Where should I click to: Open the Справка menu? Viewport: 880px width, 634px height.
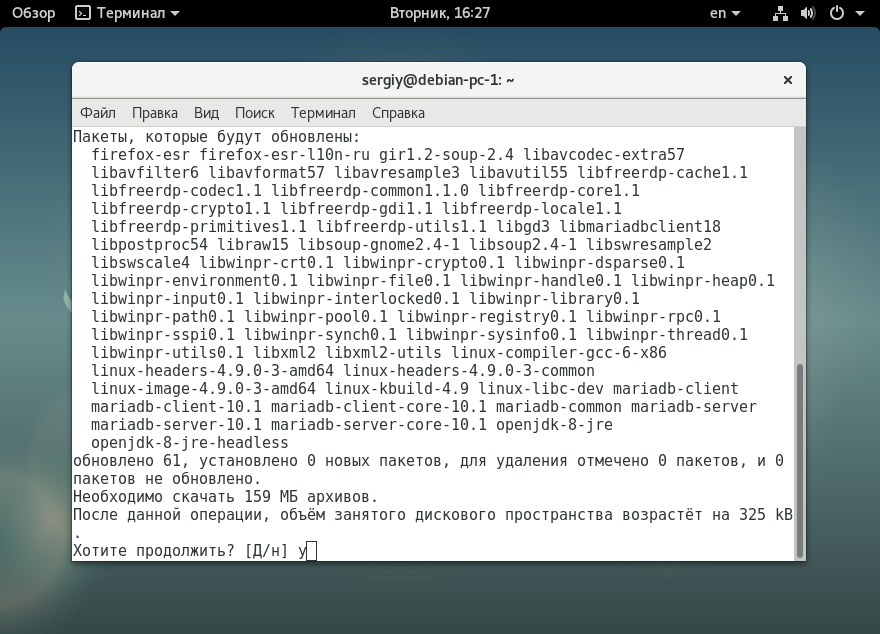[x=398, y=113]
